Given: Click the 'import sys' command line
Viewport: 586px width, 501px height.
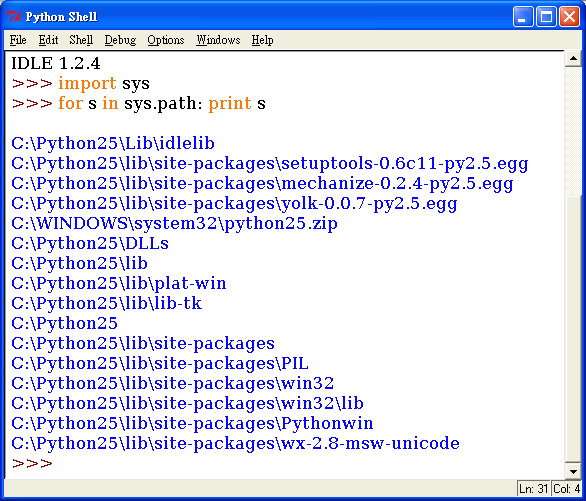Looking at the screenshot, I should pos(80,83).
